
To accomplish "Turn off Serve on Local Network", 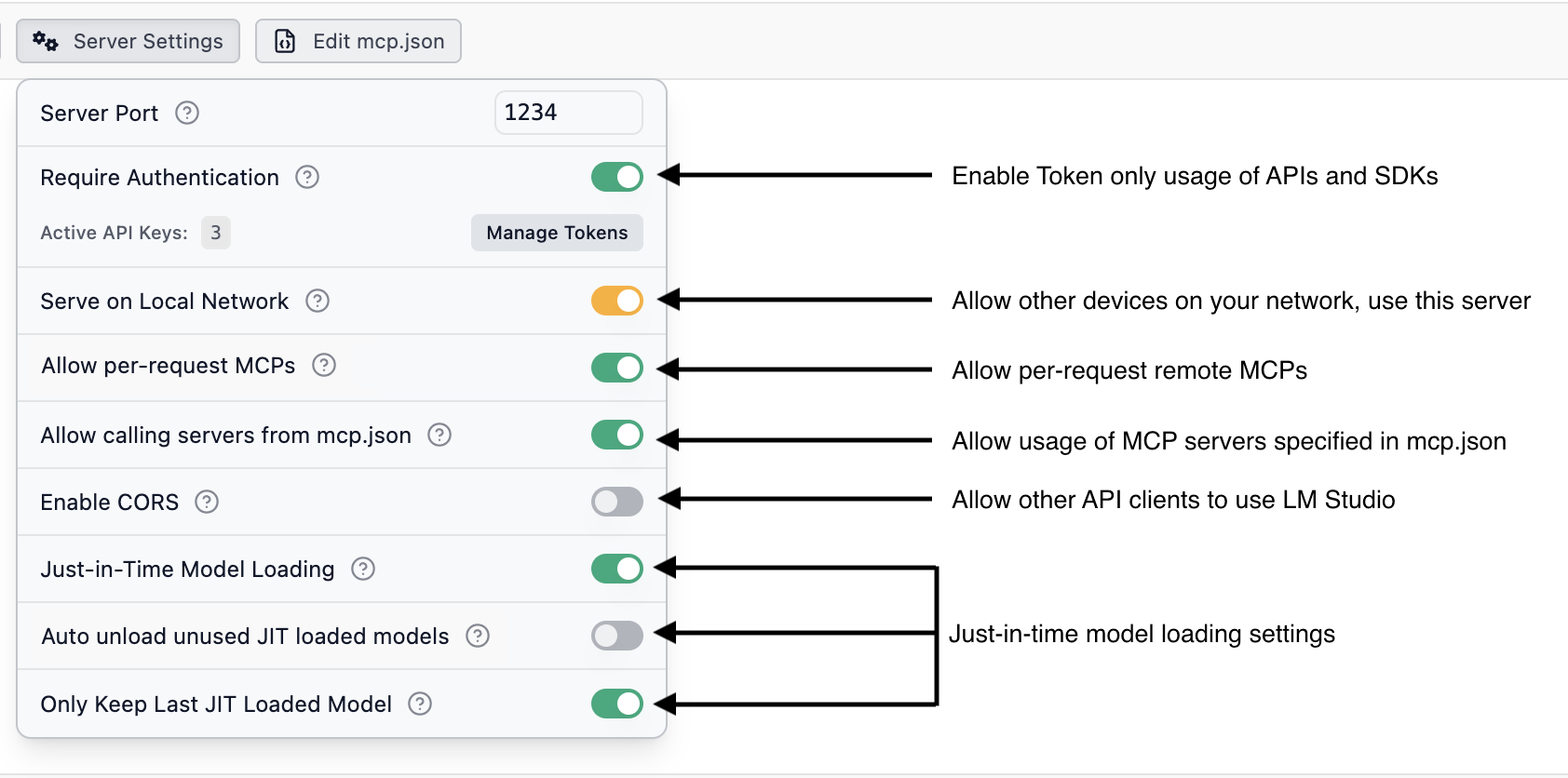I will point(616,301).
